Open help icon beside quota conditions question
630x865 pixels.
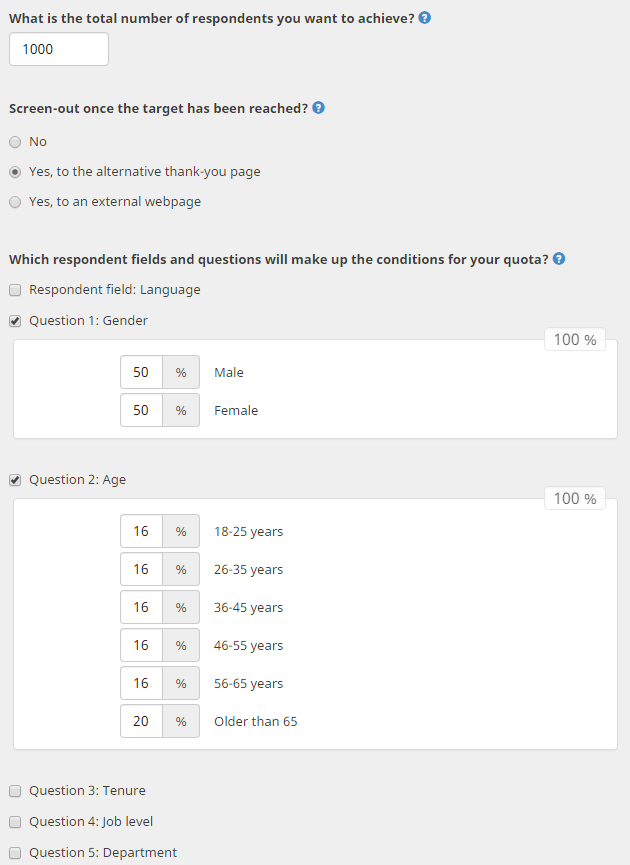point(559,259)
